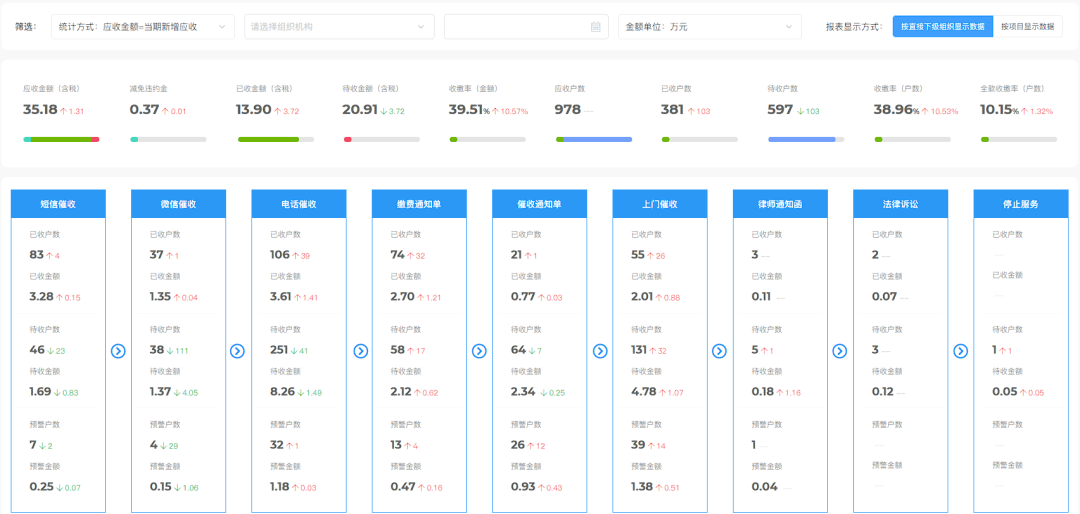Image resolution: width=1080 pixels, height=514 pixels.
Task: Open the 统计方式 dropdown
Action: pyautogui.click(x=143, y=27)
